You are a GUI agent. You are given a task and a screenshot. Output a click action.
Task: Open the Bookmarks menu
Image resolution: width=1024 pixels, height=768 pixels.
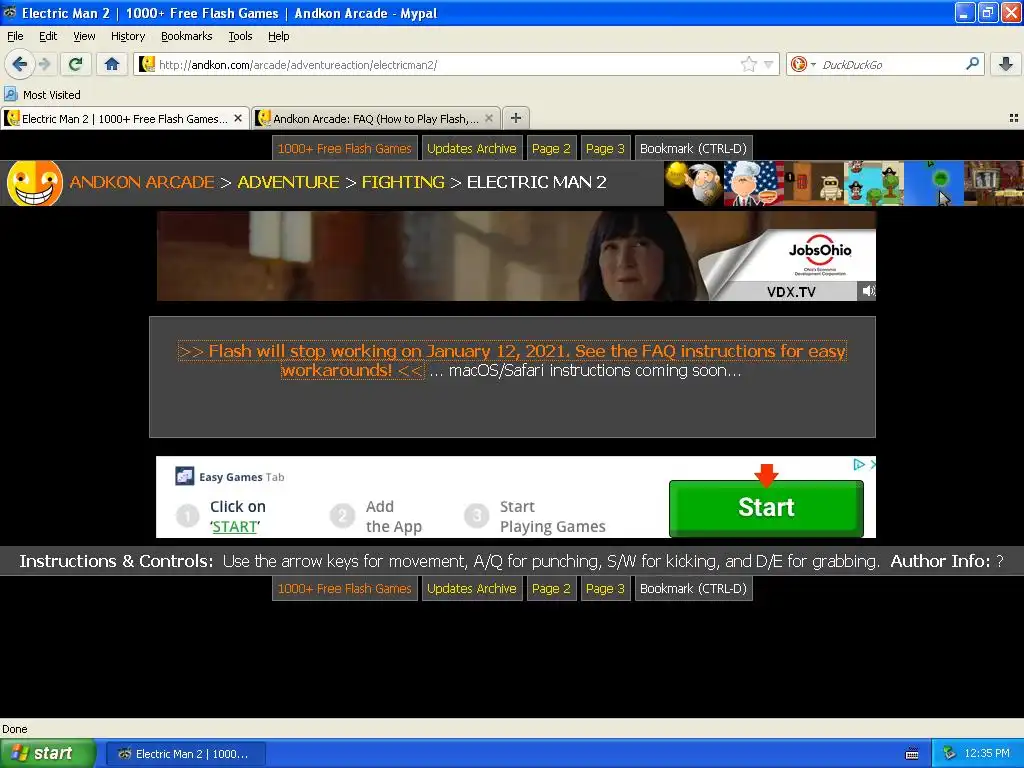(x=186, y=36)
